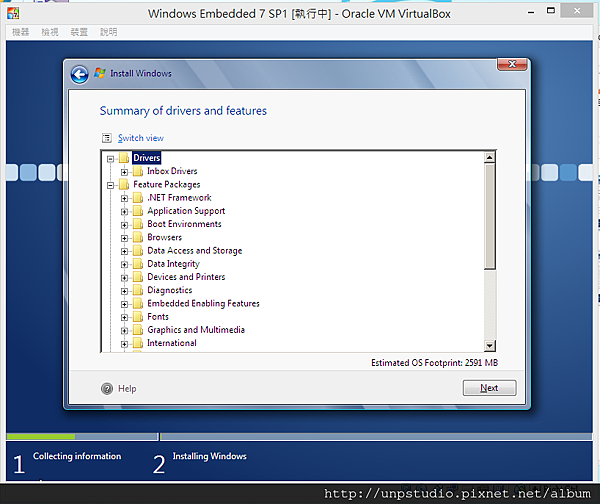Open the third VirtualBox menu (裝置)
The image size is (600, 504).
tap(79, 32)
